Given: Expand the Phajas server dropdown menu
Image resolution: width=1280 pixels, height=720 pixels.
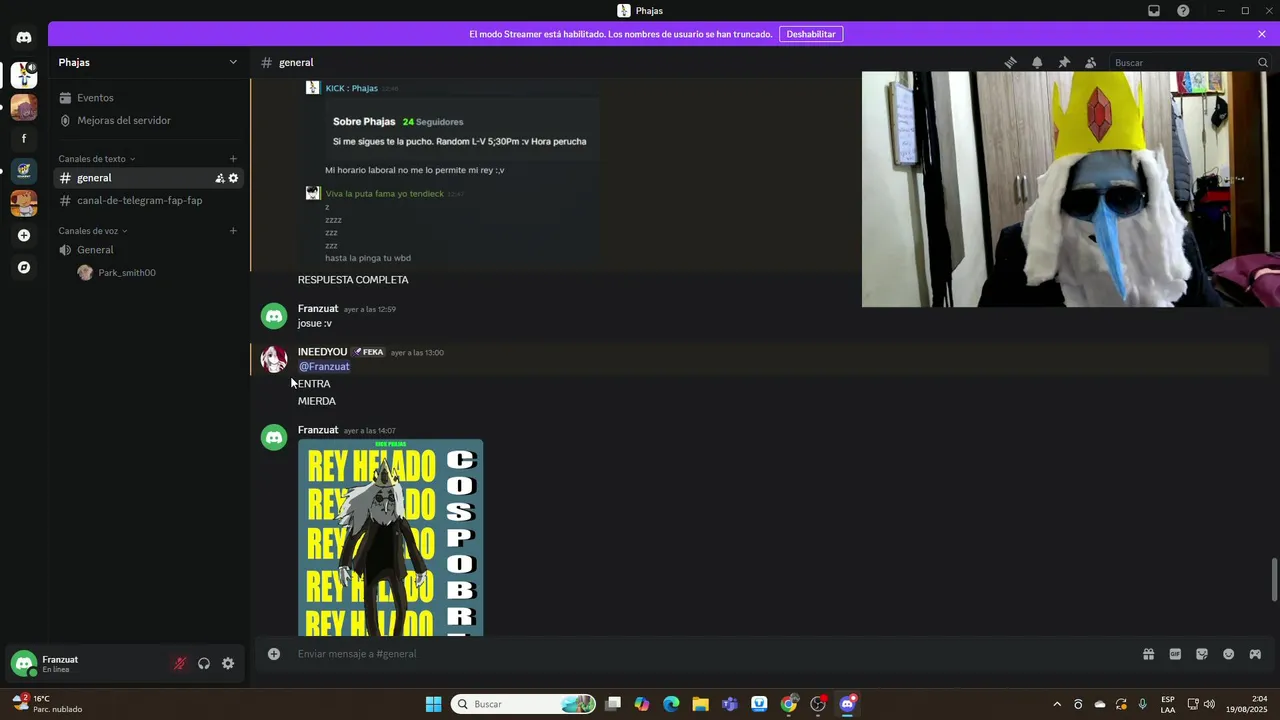Looking at the screenshot, I should click(x=233, y=62).
